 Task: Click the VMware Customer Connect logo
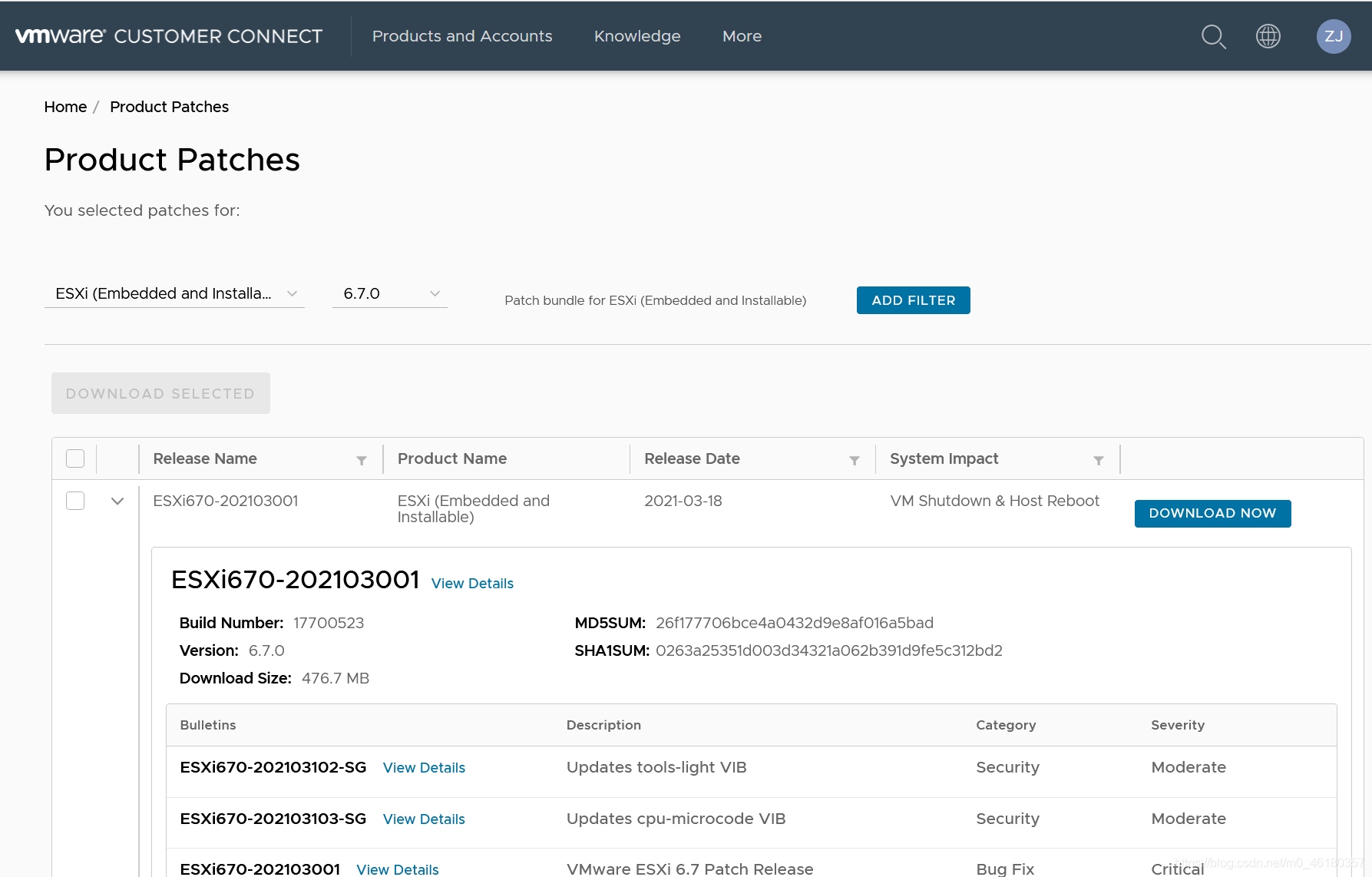169,36
